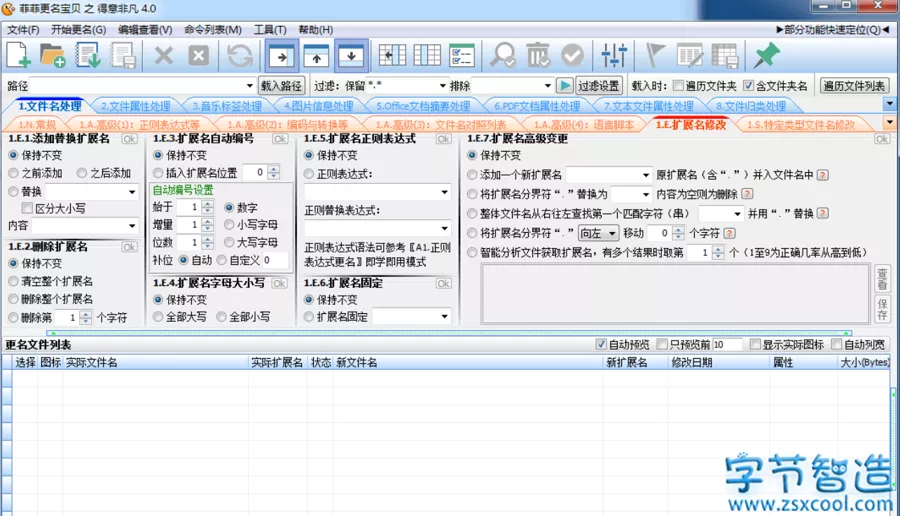
Task: Open the 替换 combo box dropdown
Action: click(132, 192)
